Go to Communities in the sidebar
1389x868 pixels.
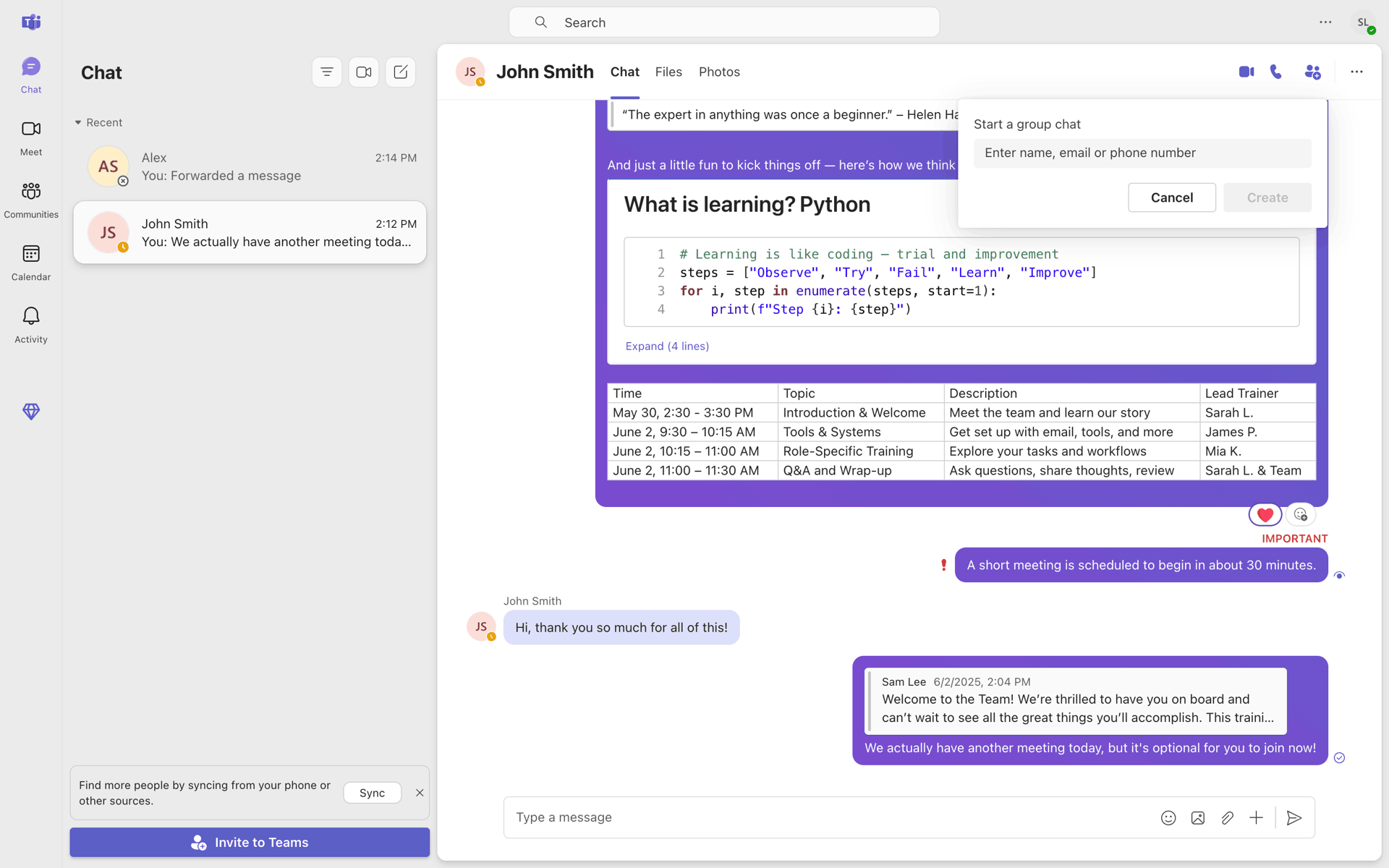(x=31, y=200)
